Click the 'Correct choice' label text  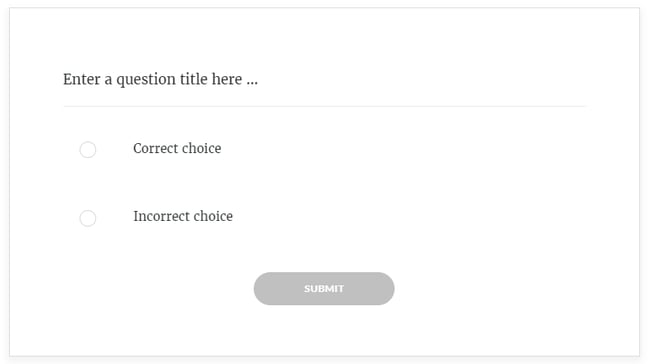(177, 148)
